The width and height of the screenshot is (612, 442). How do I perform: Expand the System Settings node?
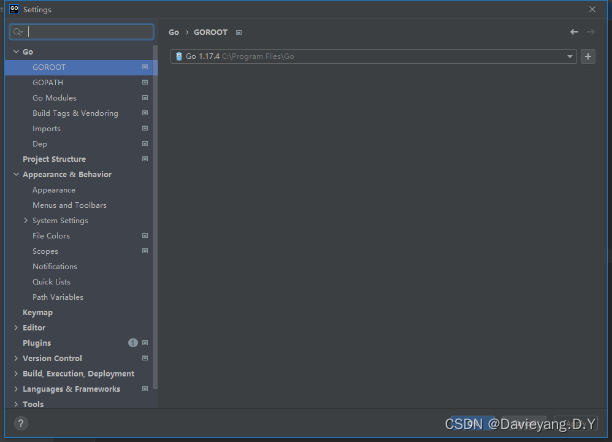click(x=26, y=221)
